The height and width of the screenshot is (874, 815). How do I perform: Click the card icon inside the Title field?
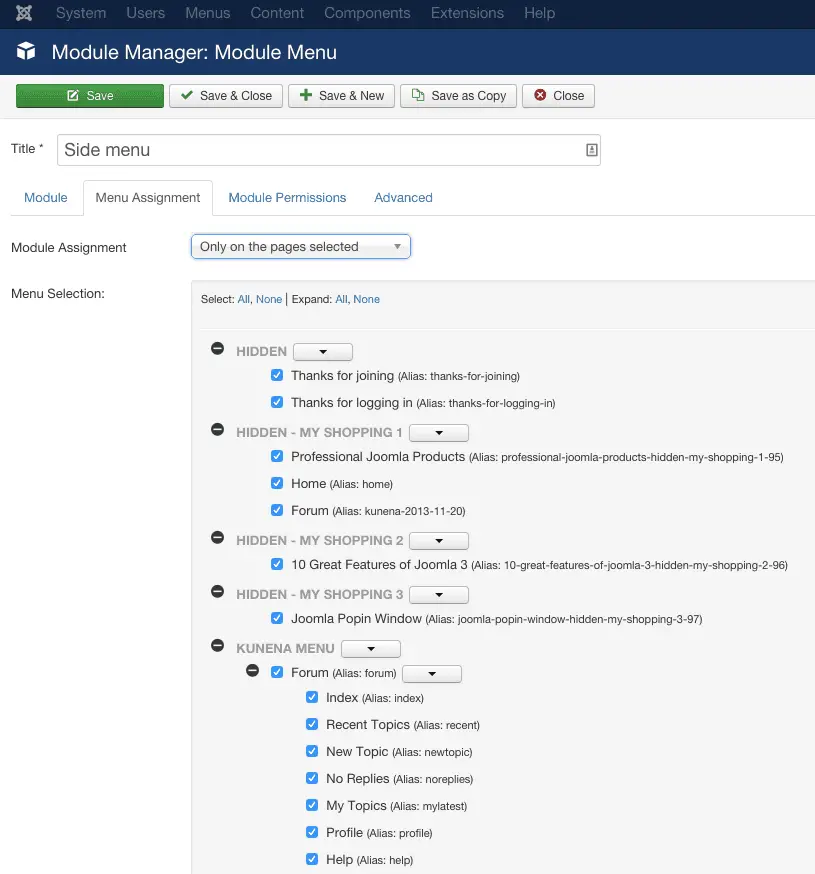tap(591, 150)
